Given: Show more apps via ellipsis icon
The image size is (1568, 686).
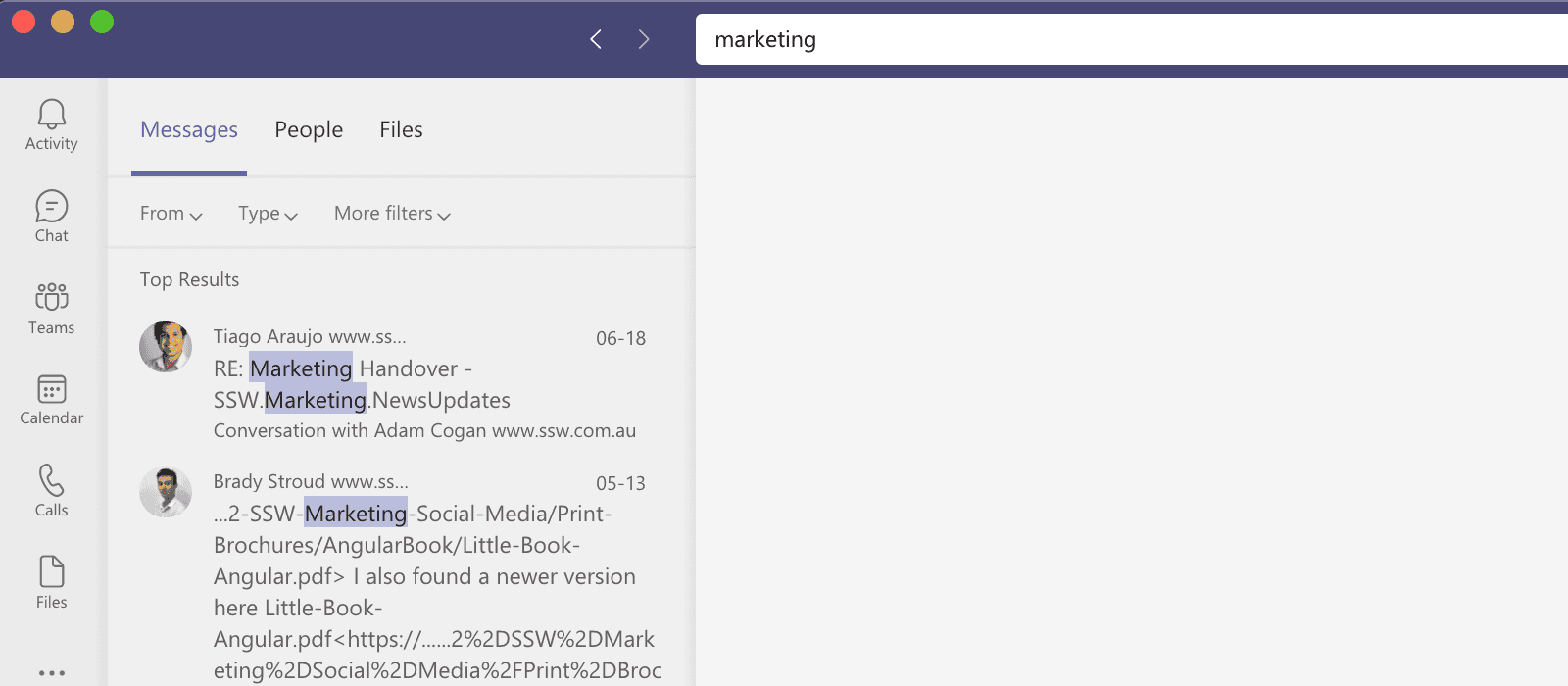Looking at the screenshot, I should click(51, 672).
